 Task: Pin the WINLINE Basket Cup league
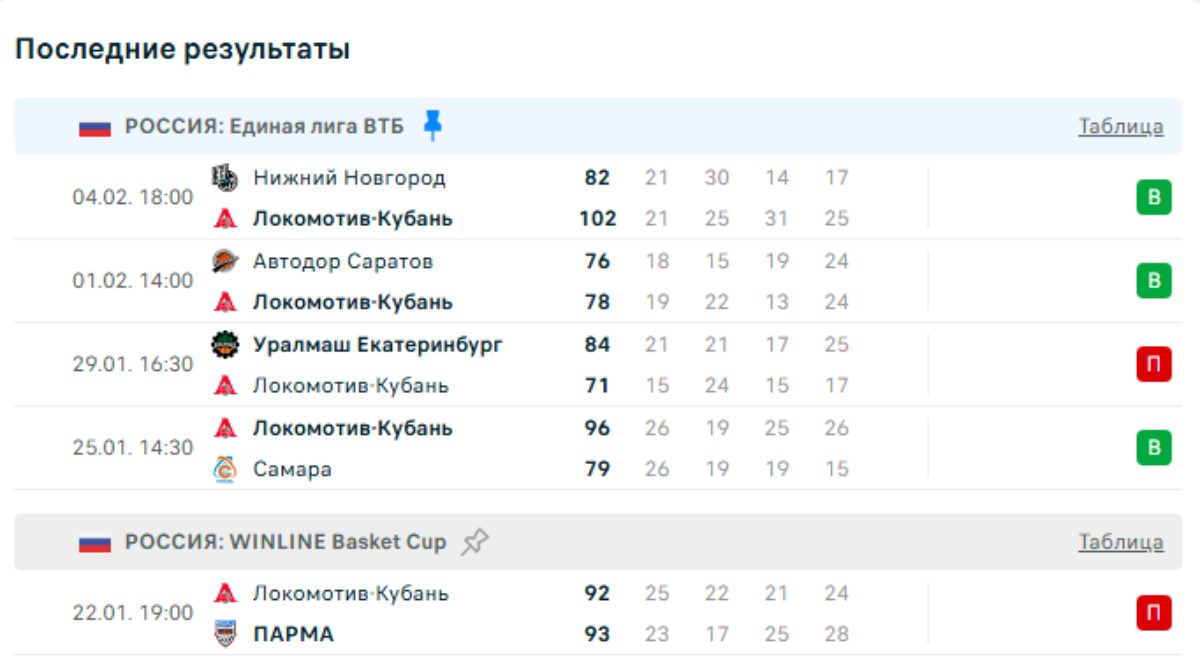pyautogui.click(x=474, y=542)
